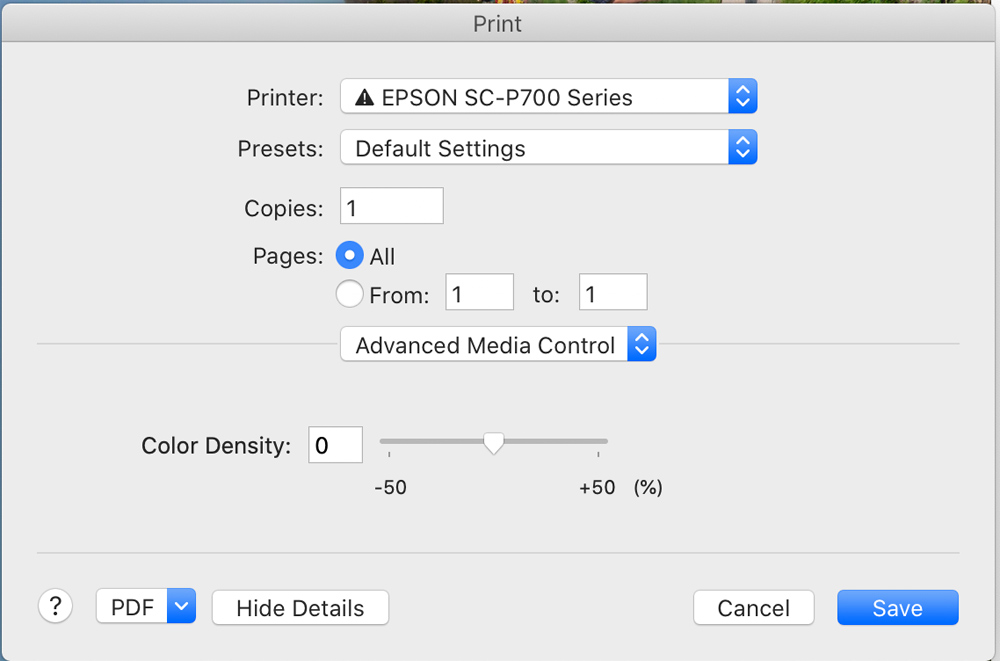Click the From page number field
Viewport: 1000px width, 661px height.
coord(479,294)
